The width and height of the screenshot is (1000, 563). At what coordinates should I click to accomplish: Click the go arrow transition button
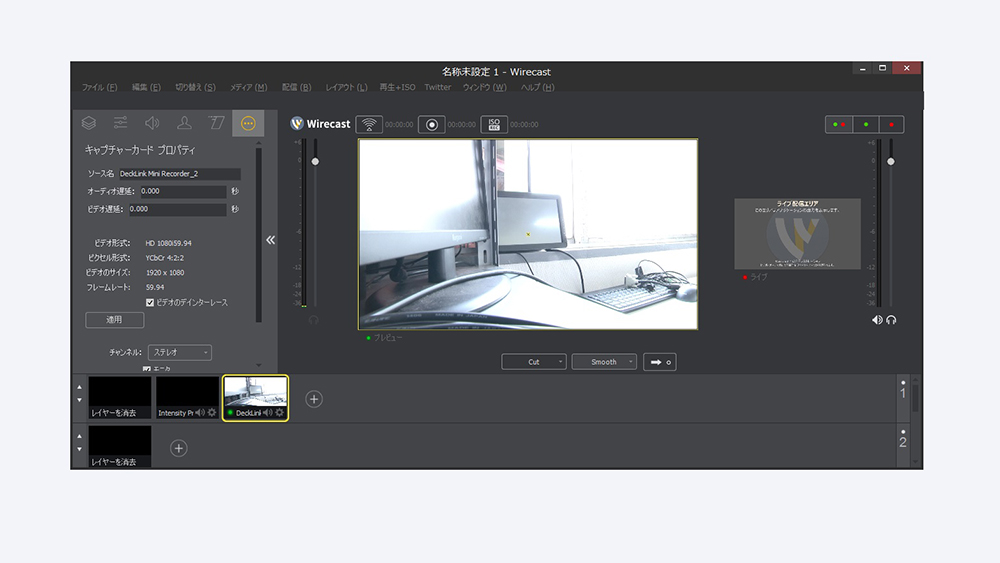click(x=659, y=362)
